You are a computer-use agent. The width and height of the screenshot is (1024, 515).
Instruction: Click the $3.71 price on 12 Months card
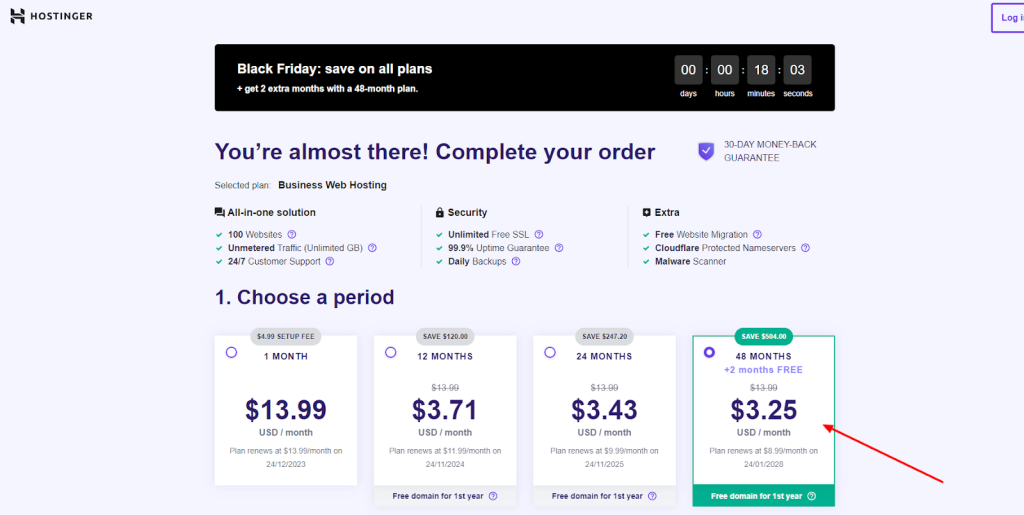tap(445, 410)
